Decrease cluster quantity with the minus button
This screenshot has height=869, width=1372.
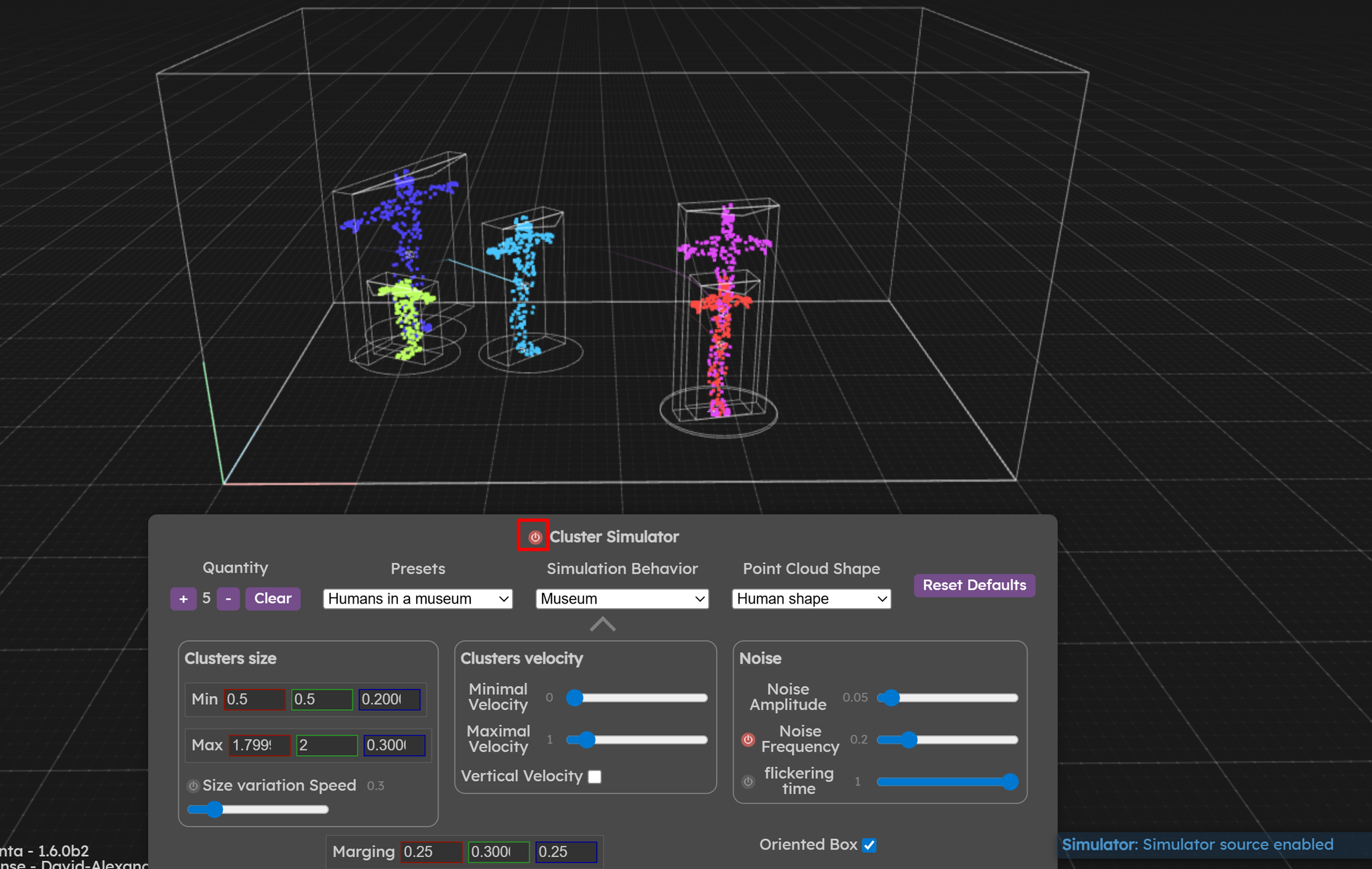coord(228,598)
